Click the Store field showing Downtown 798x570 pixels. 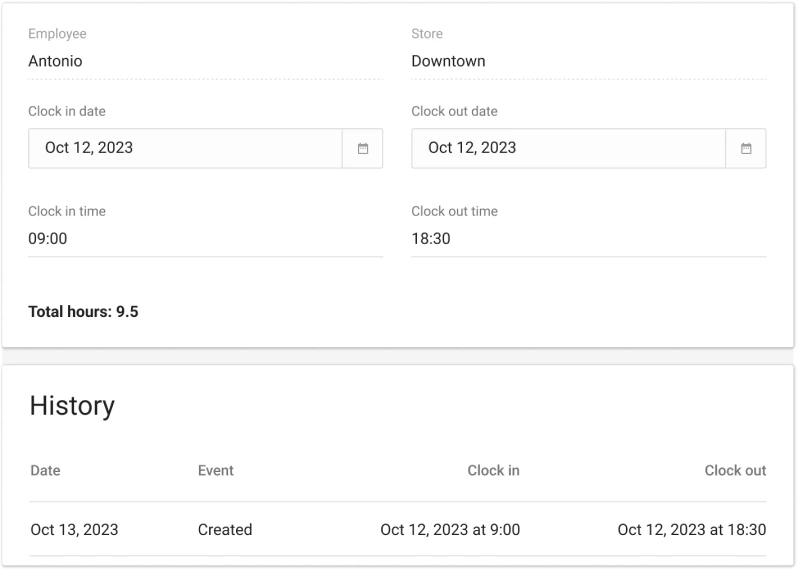[x=588, y=61]
